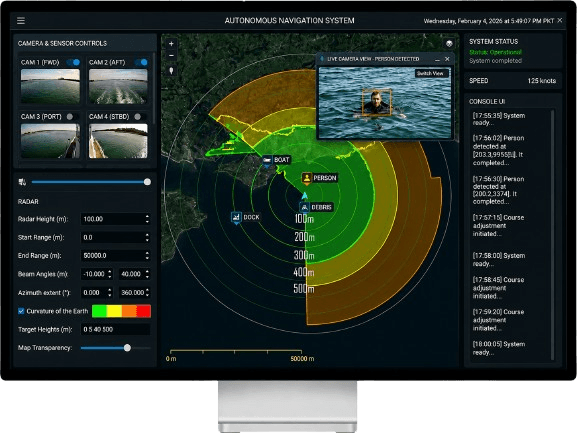This screenshot has height=433, width=577.
Task: Click Switch View in live camera
Action: (x=430, y=74)
